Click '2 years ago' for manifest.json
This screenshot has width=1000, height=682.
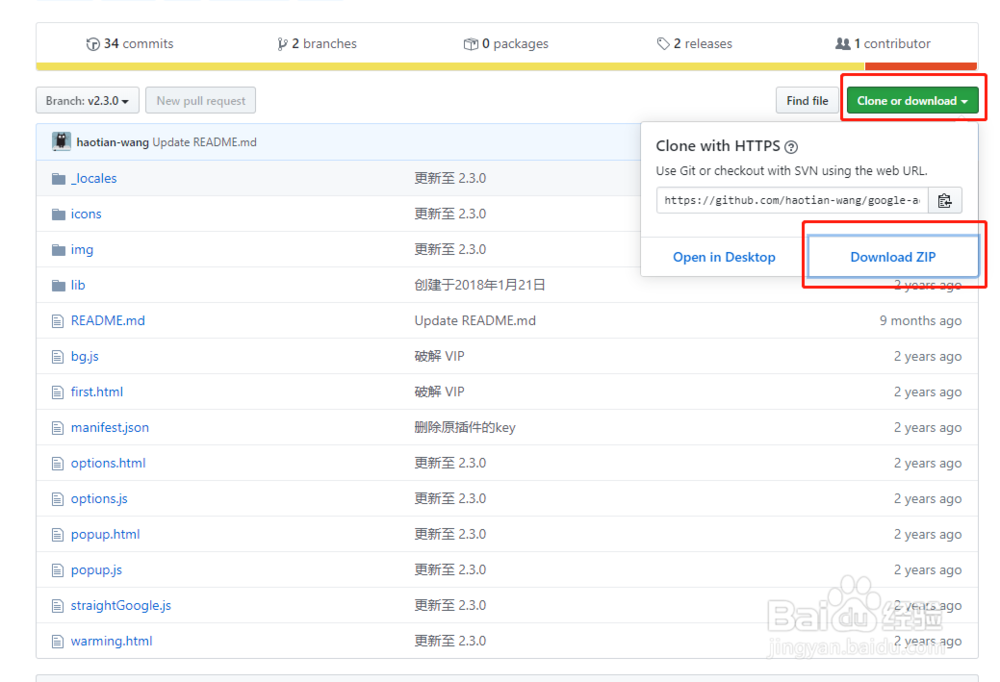[x=927, y=427]
